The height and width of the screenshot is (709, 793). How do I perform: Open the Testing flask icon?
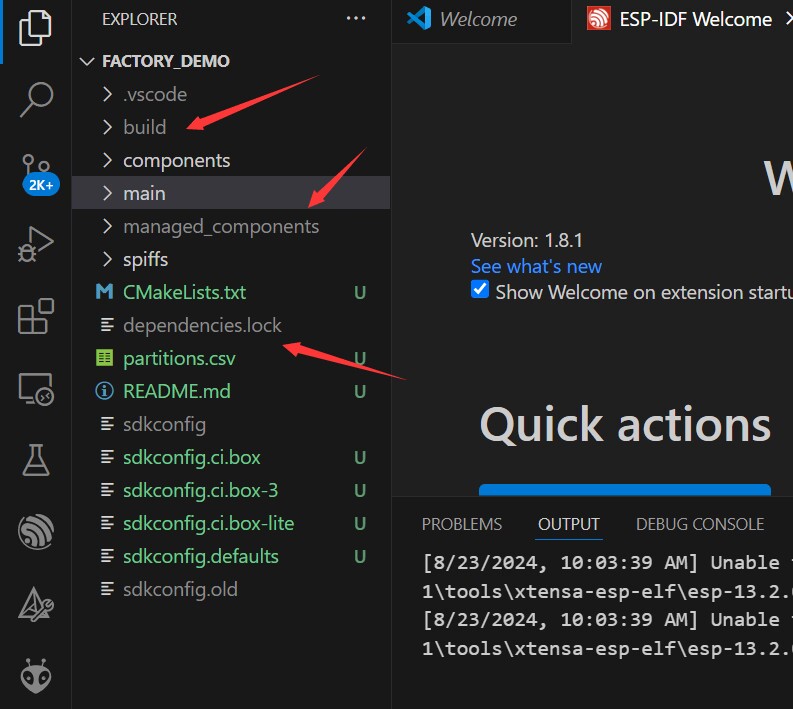tap(36, 460)
